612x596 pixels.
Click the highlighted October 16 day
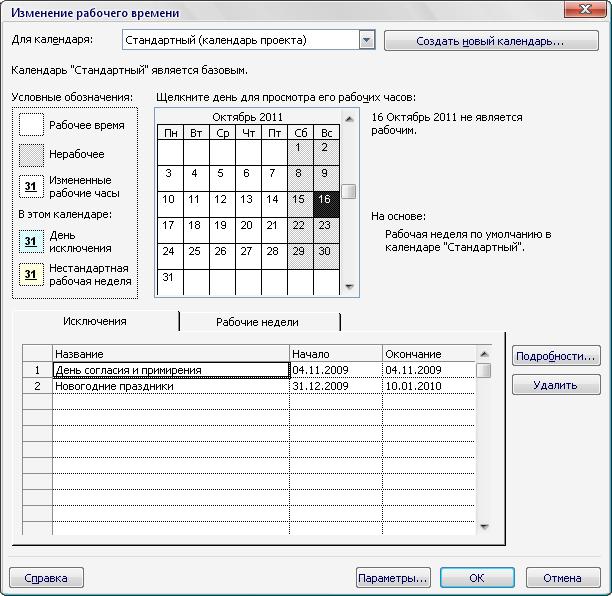326,204
